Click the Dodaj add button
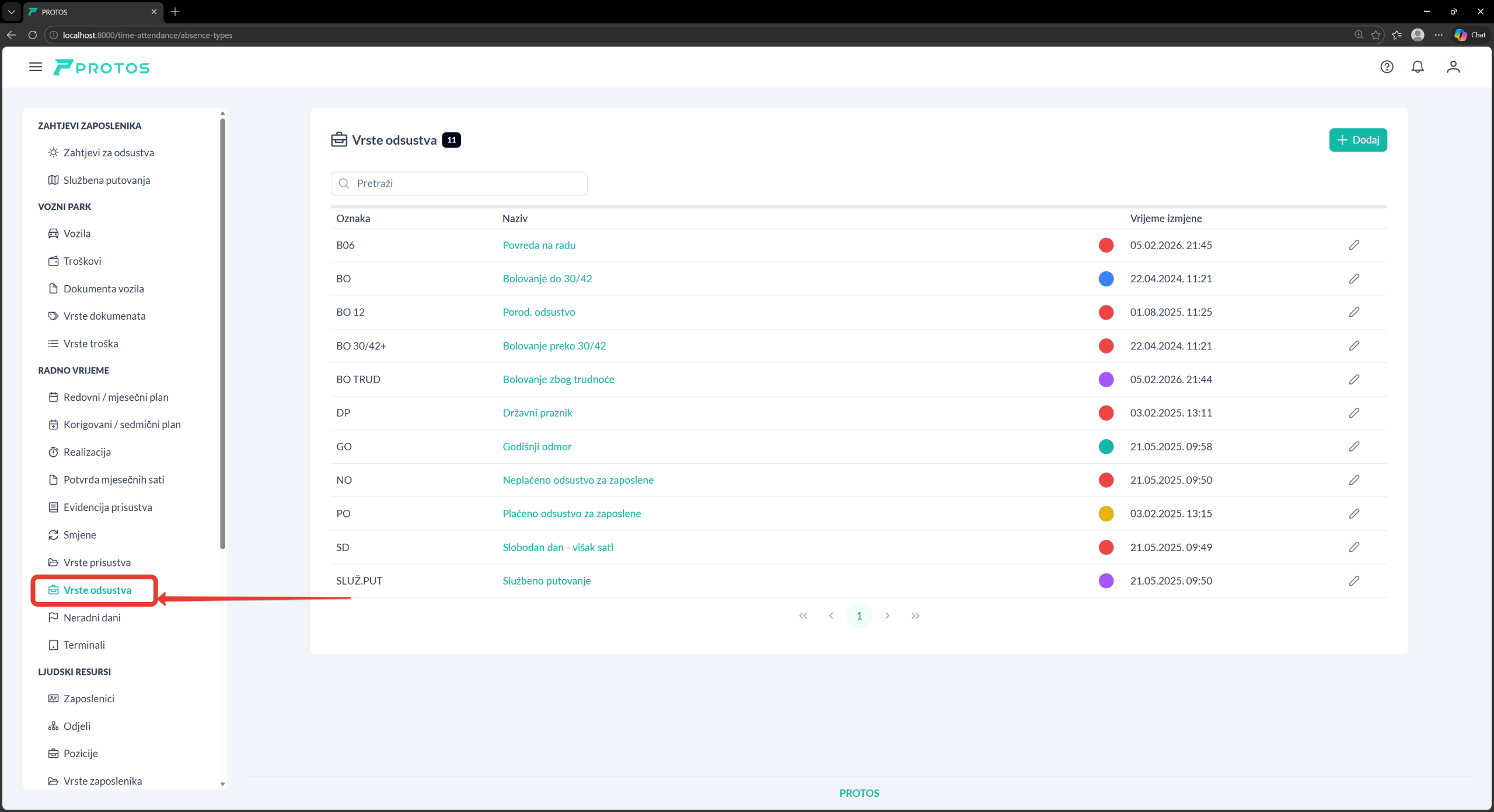Viewport: 1494px width, 812px height. (1357, 140)
